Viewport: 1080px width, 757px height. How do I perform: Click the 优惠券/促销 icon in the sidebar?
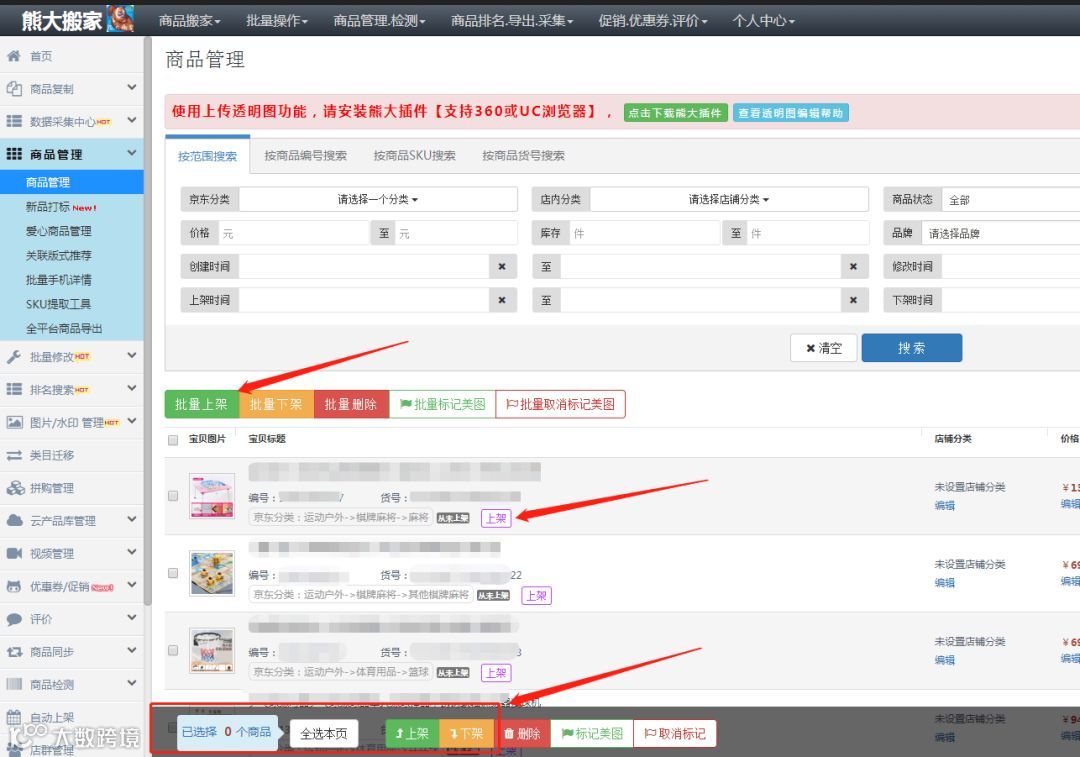click(14, 586)
